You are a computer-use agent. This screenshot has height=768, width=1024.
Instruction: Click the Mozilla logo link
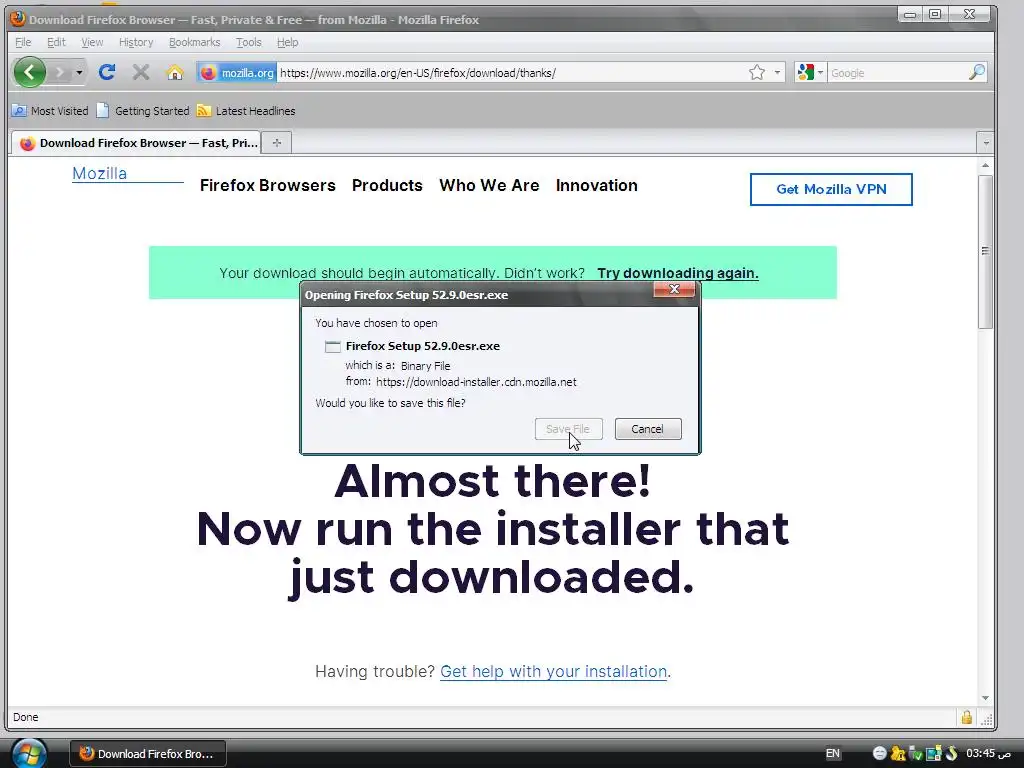[99, 173]
